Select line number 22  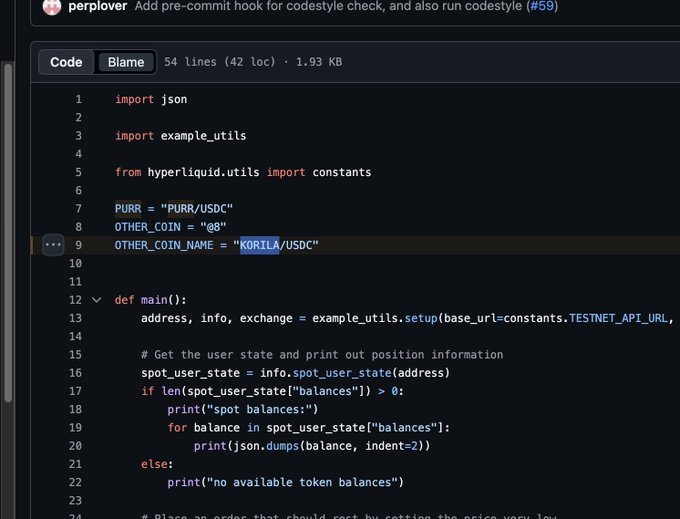(75, 482)
